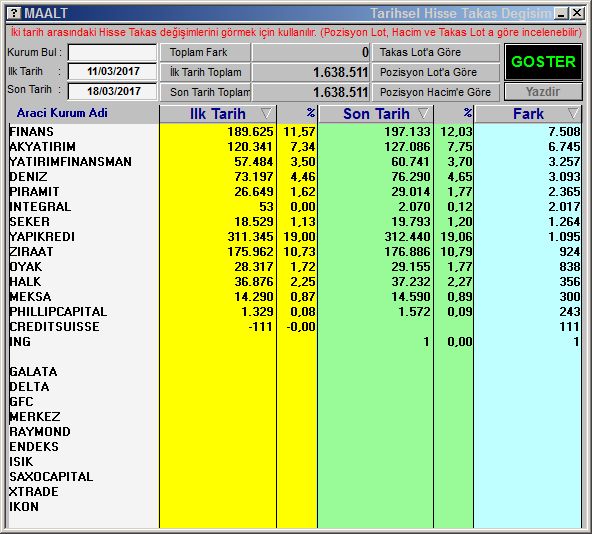
Task: Click the first % column header
Action: (x=311, y=113)
